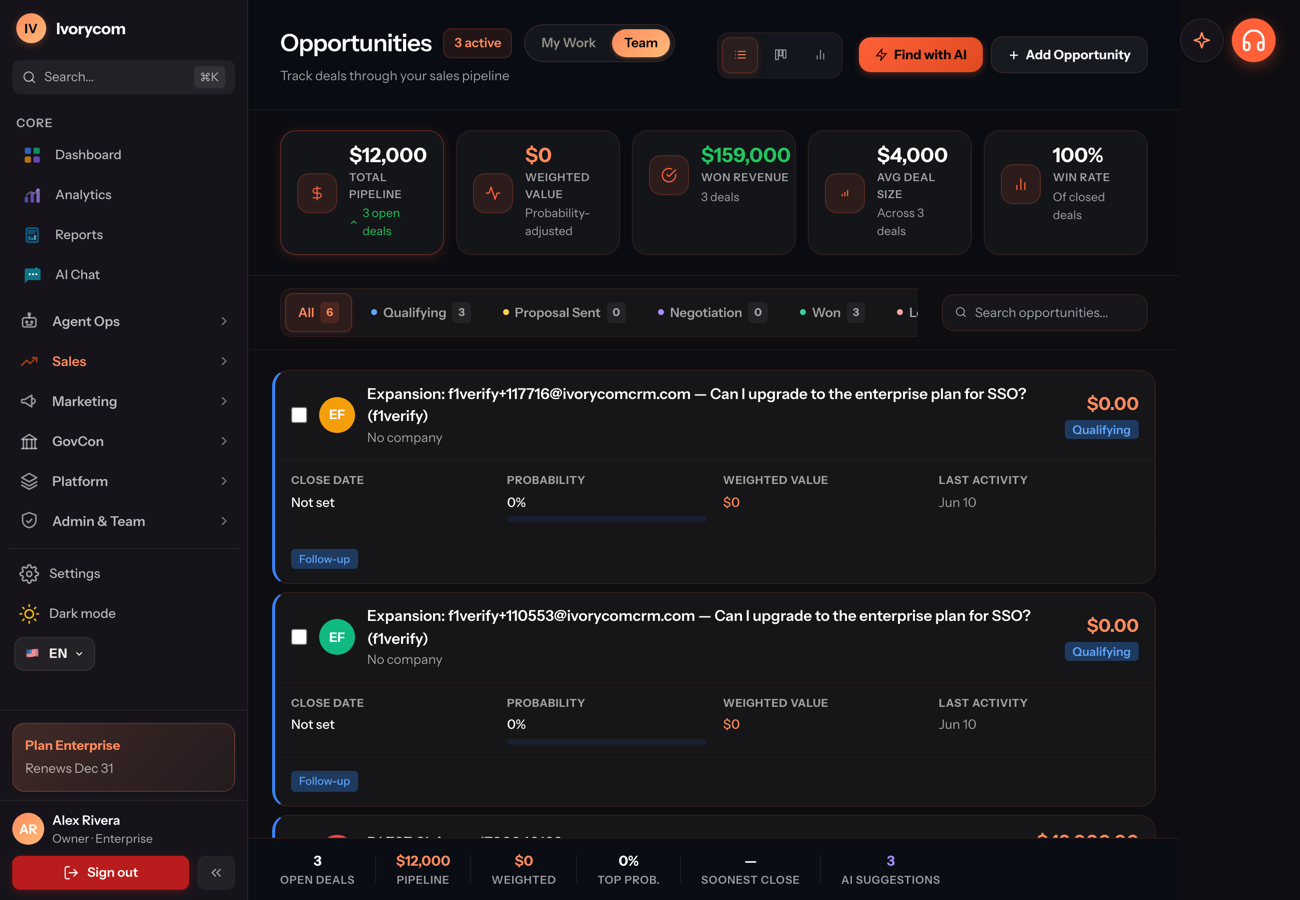Click the Add Opportunity button
Screen dimensions: 1300x900
point(1069,55)
